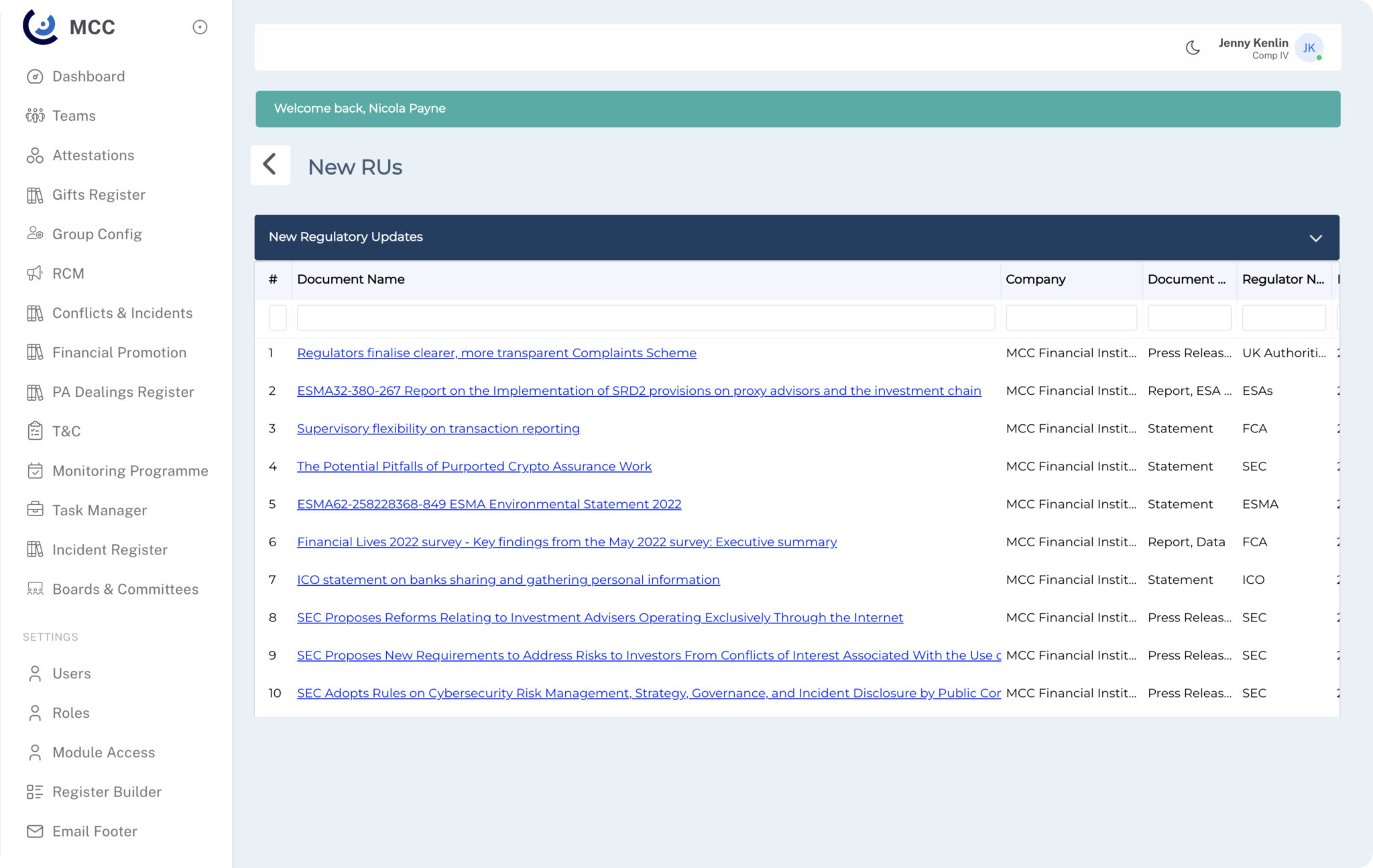Viewport: 1373px width, 868px height.
Task: Click the back arrow next to New RUs
Action: [270, 165]
